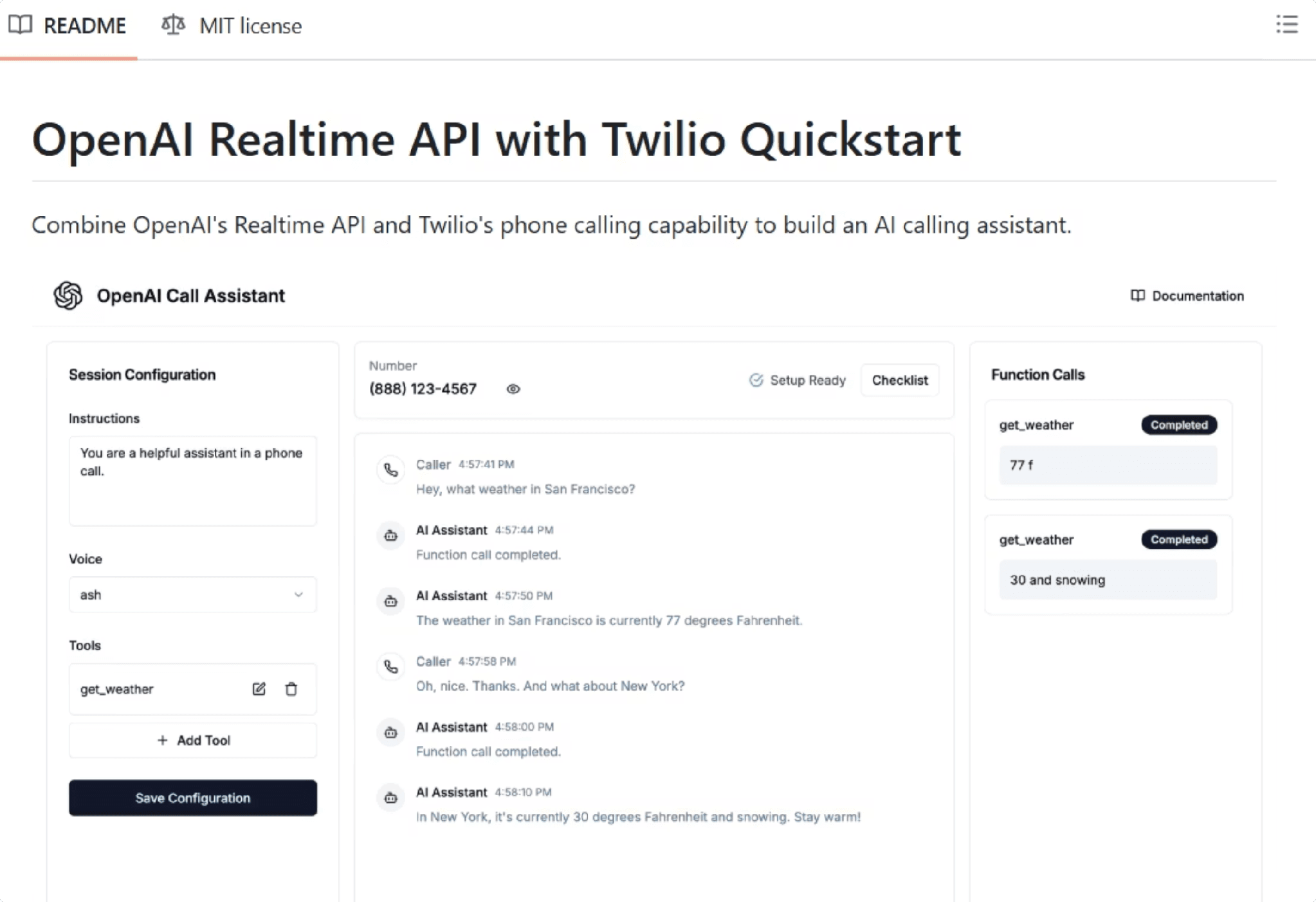Click the phone number (888) 123-4567

coord(423,389)
